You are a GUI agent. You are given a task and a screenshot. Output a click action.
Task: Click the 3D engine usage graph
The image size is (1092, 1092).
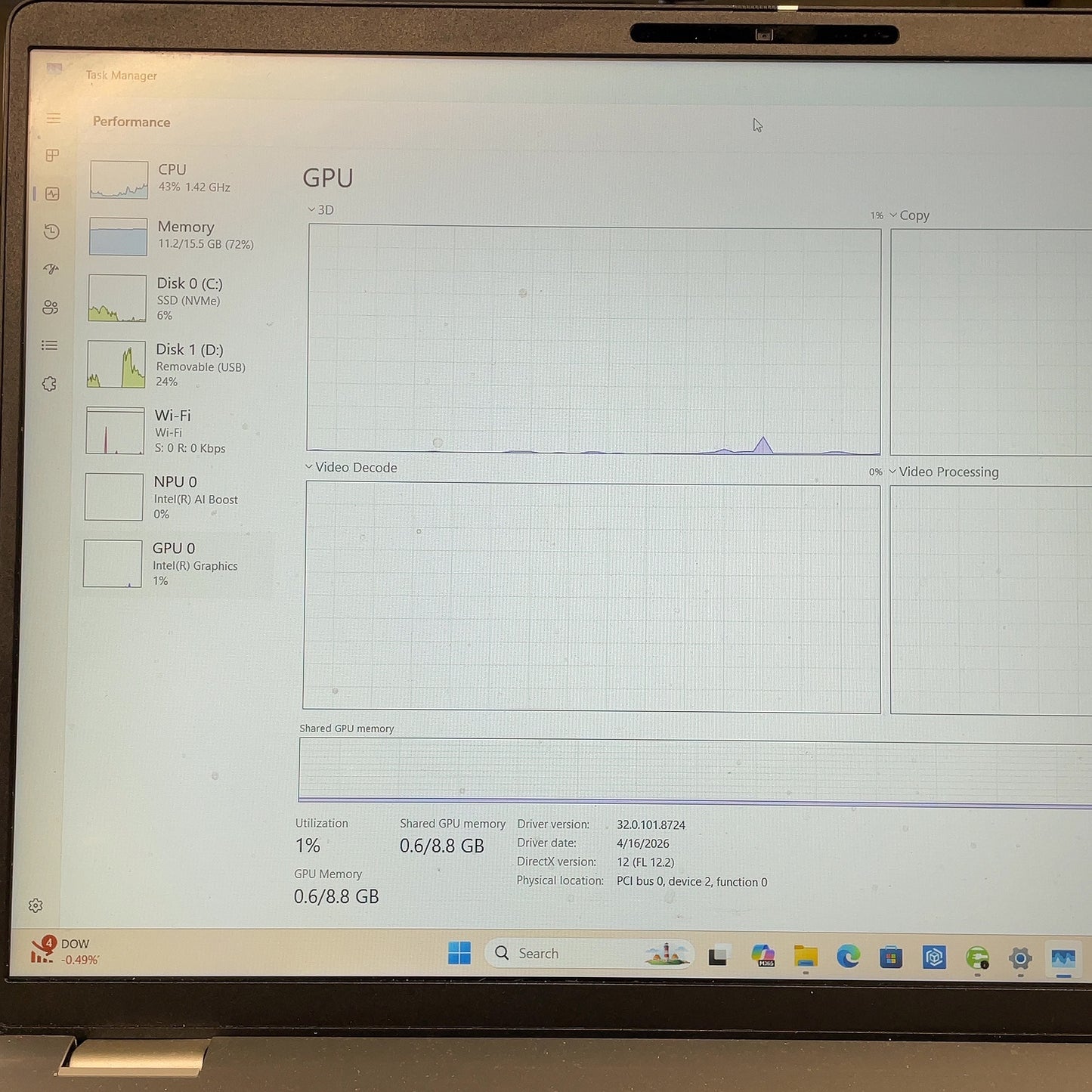594,340
